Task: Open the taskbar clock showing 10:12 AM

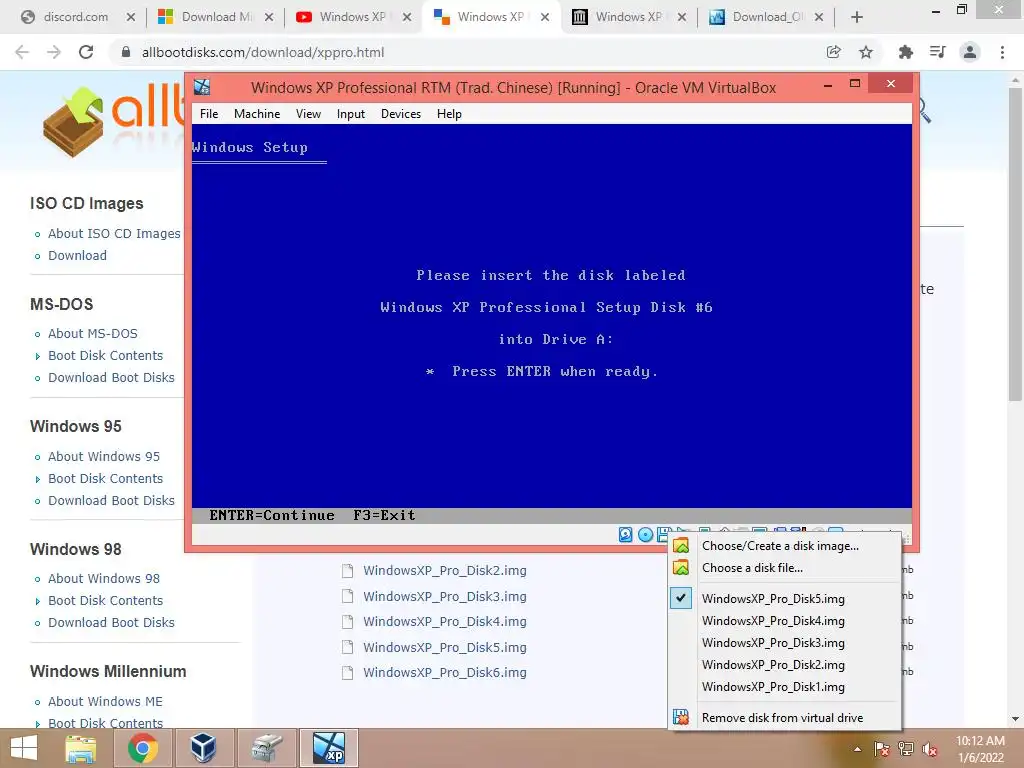Action: click(x=980, y=749)
